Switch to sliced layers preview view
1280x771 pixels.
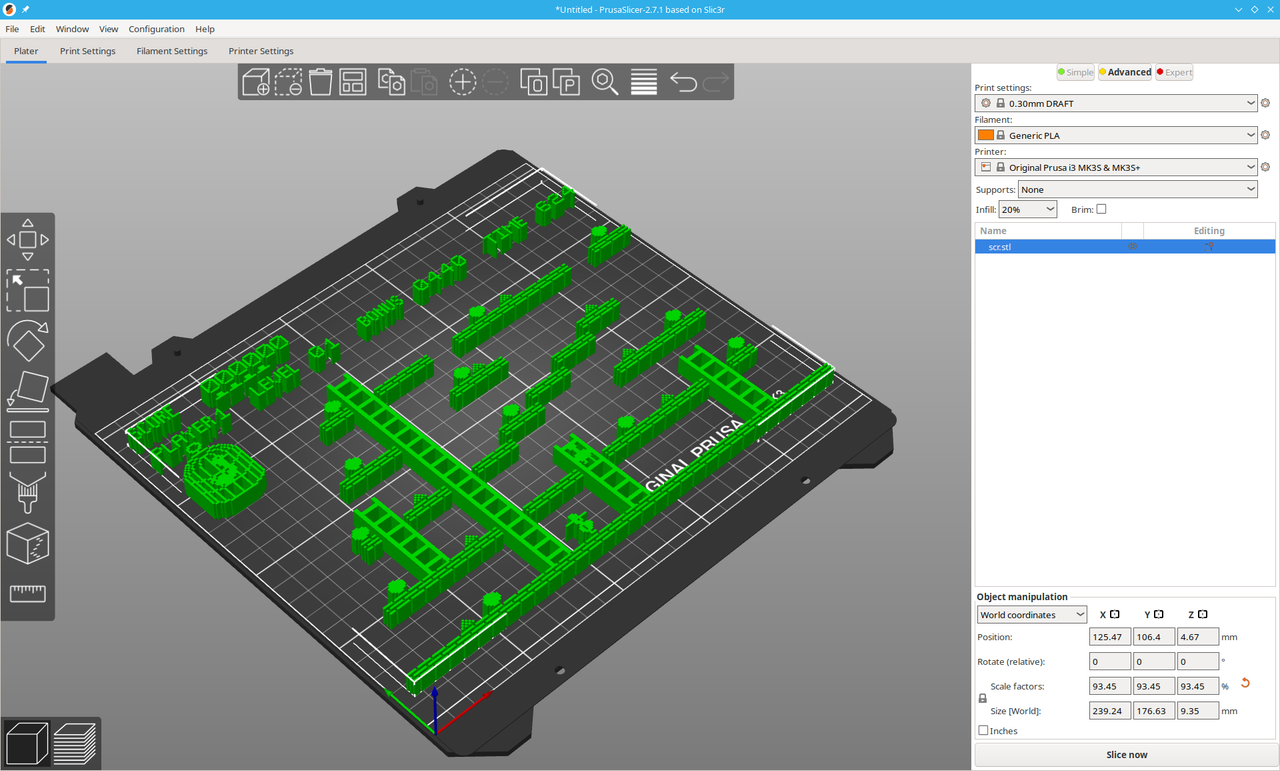pyautogui.click(x=75, y=744)
